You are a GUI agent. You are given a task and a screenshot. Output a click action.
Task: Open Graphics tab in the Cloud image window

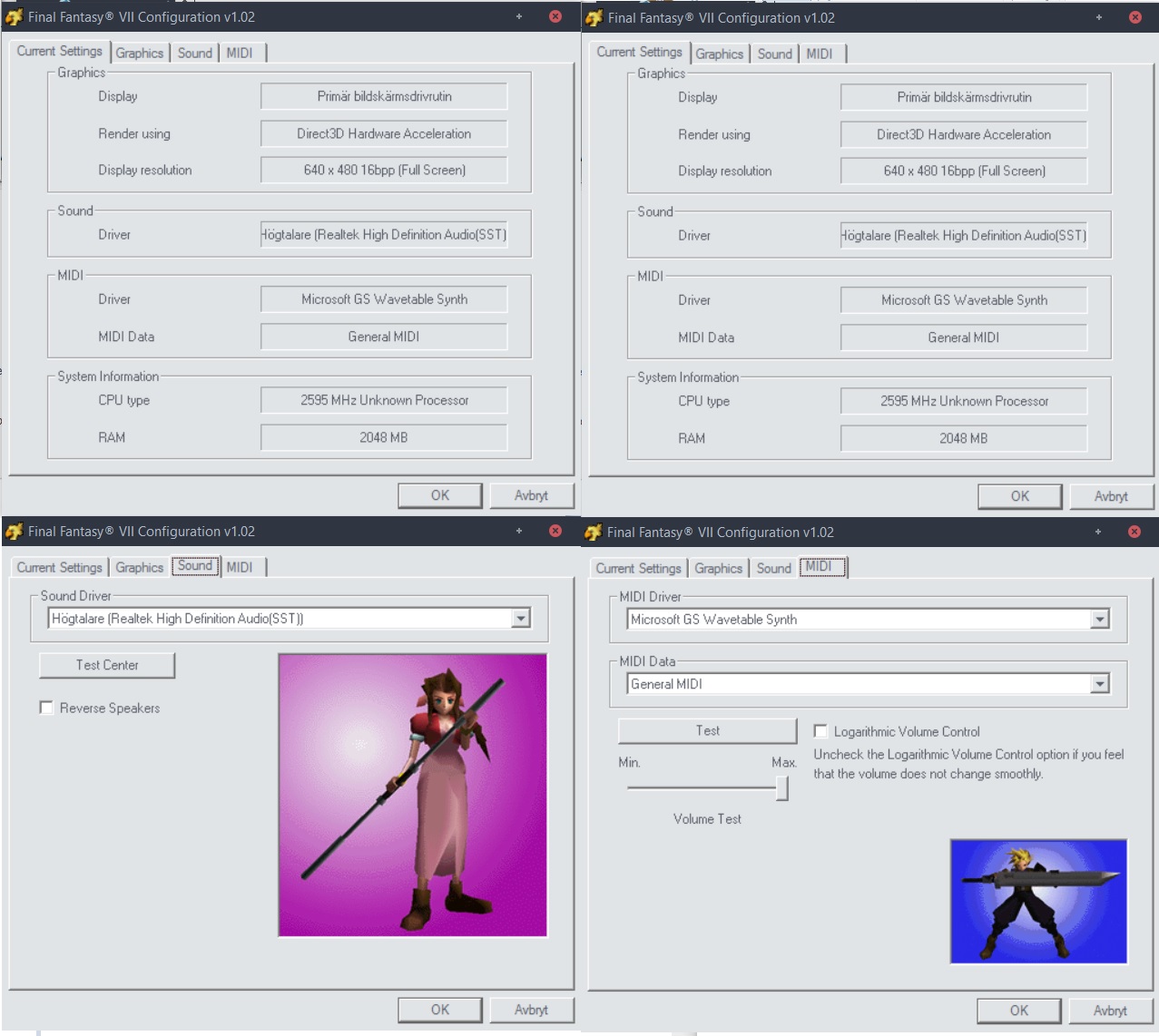(x=719, y=569)
